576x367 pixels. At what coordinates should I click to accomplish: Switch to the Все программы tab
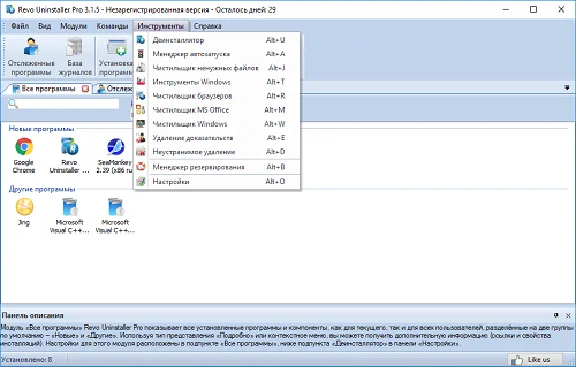tap(48, 89)
